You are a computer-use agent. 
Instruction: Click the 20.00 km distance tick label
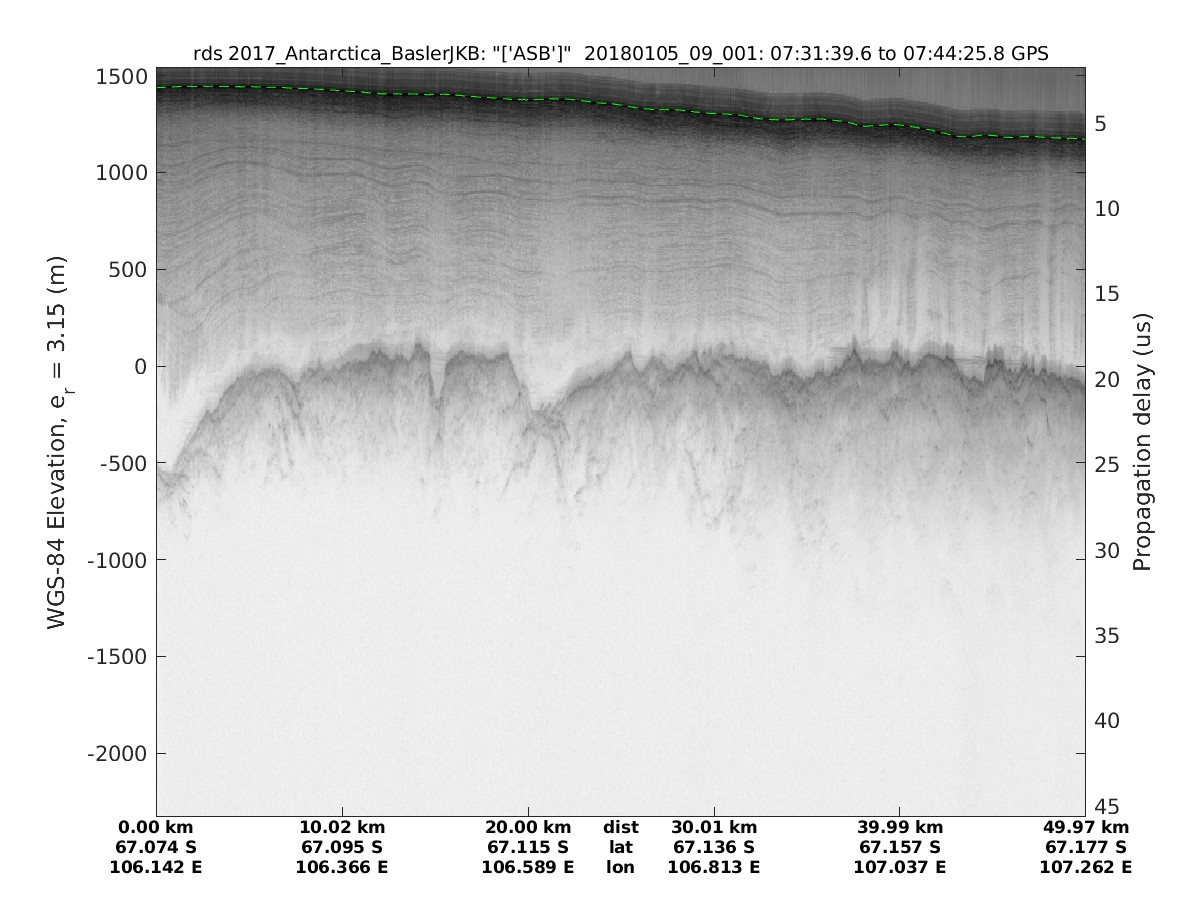tap(528, 827)
